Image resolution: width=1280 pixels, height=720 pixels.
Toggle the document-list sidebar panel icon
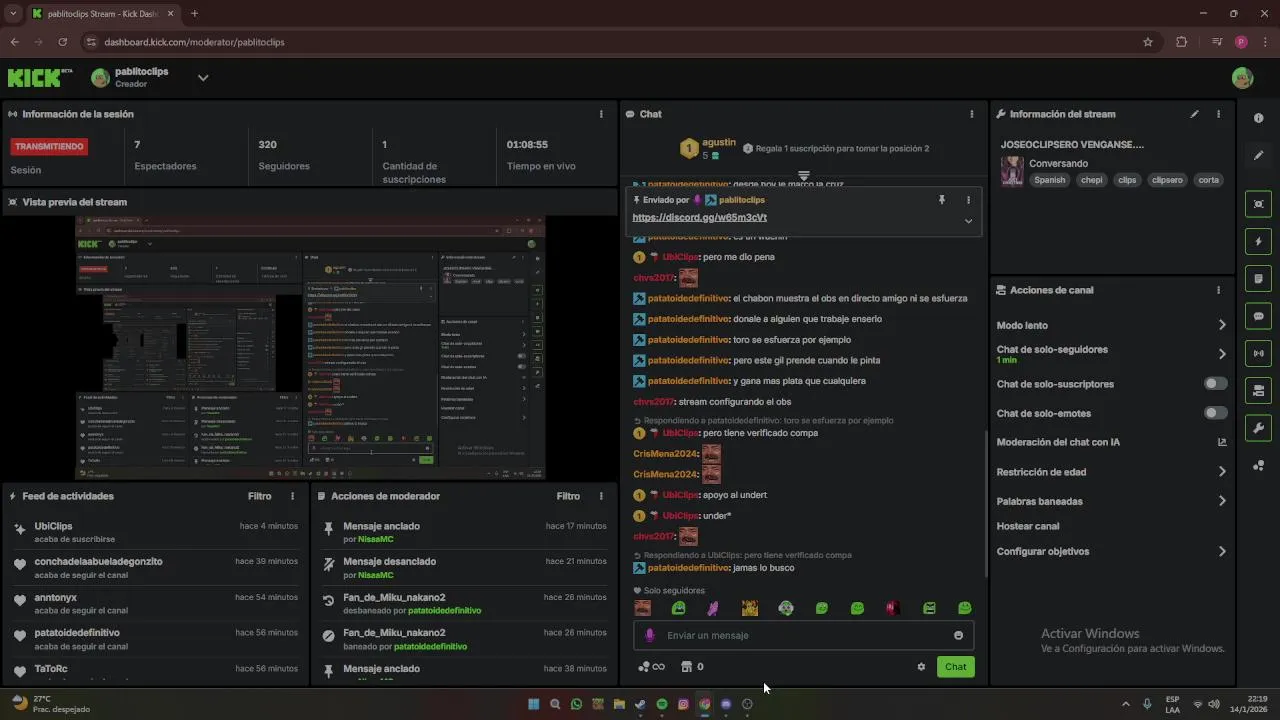[x=1258, y=278]
